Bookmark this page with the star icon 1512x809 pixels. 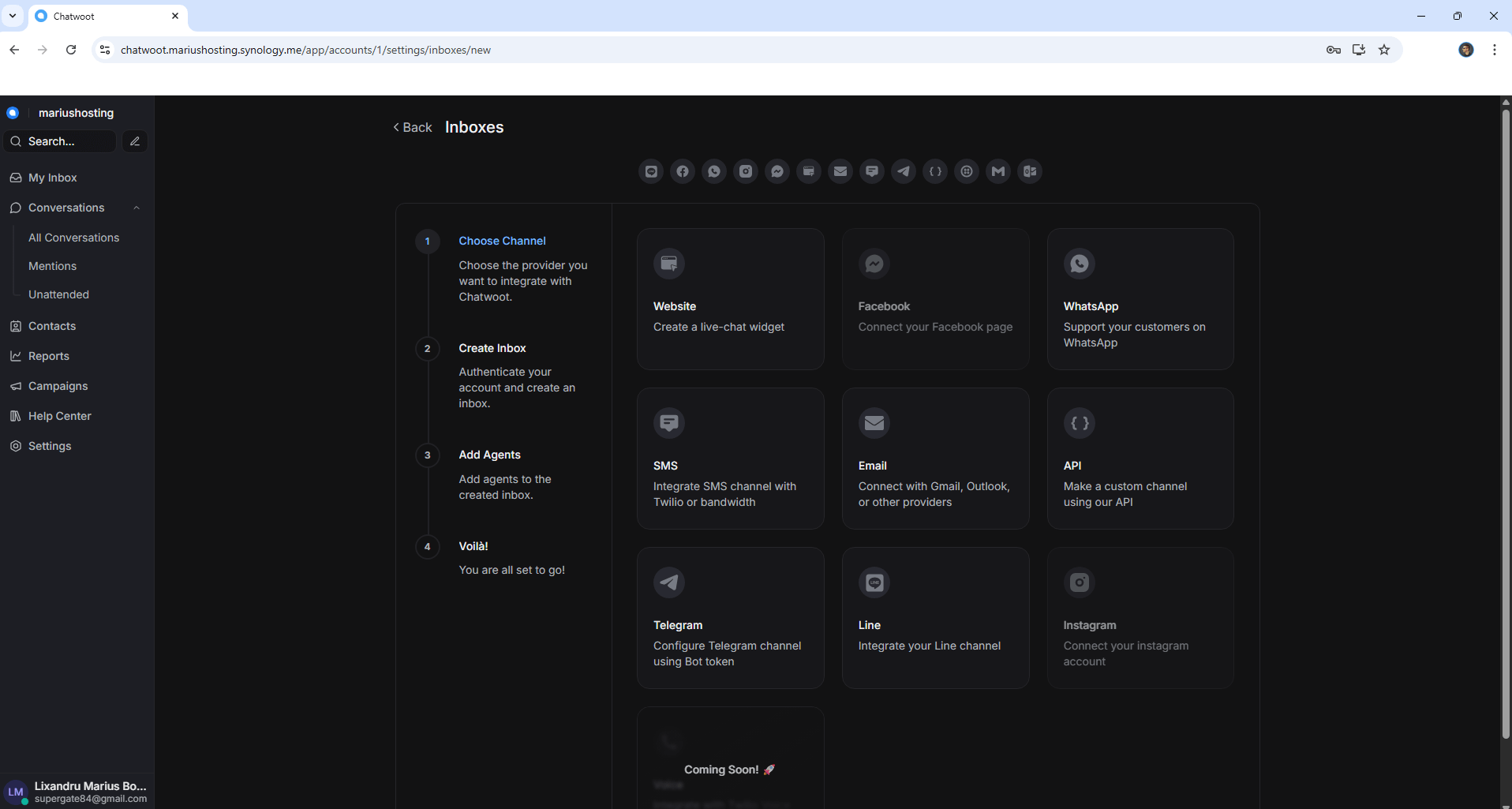coord(1384,50)
